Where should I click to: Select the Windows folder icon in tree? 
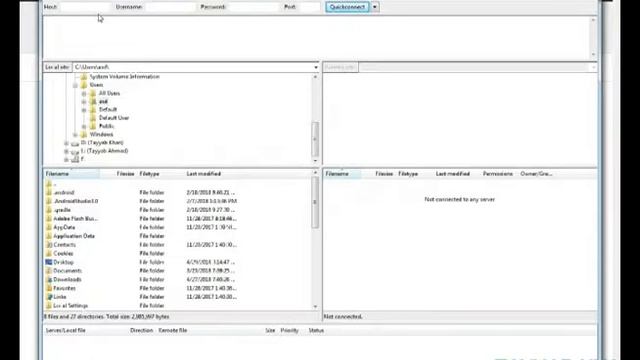tap(84, 135)
